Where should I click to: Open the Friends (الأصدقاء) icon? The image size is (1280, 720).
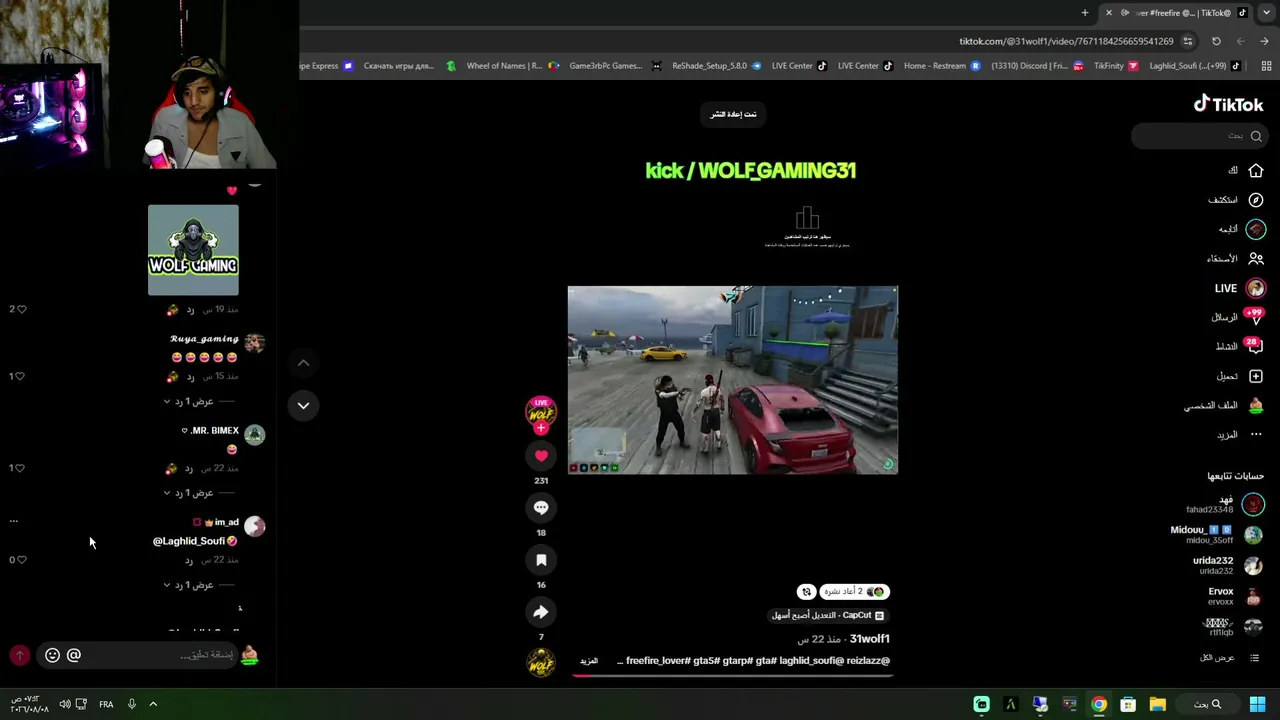1256,258
